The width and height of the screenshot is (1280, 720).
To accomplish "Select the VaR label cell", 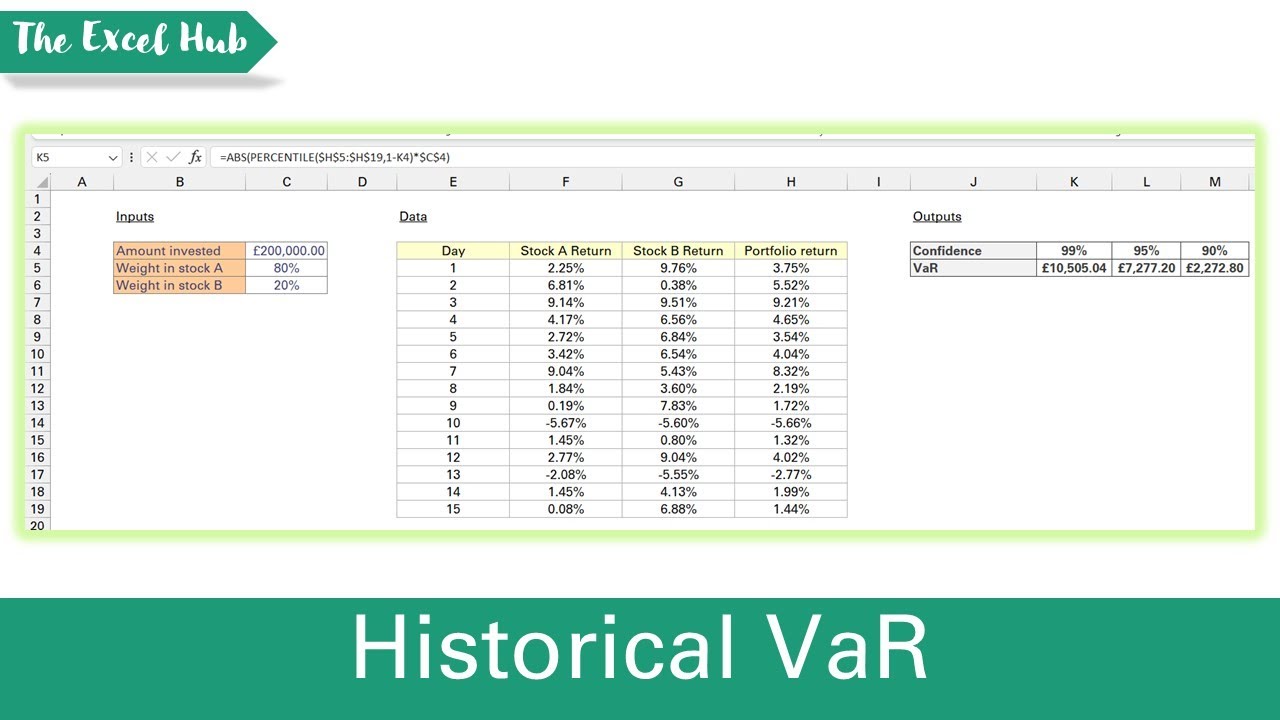I will 973,268.
